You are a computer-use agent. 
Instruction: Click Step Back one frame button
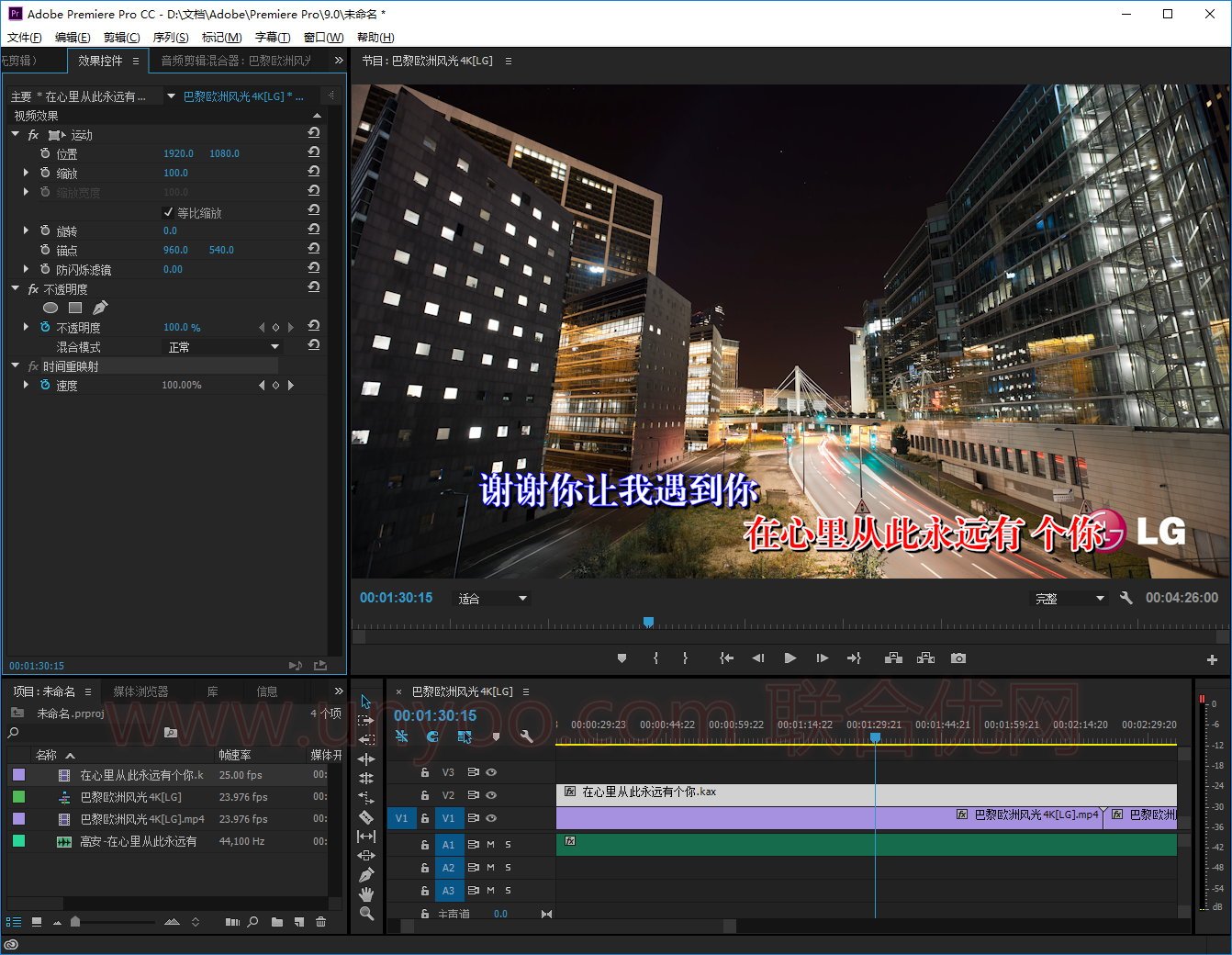tap(757, 658)
